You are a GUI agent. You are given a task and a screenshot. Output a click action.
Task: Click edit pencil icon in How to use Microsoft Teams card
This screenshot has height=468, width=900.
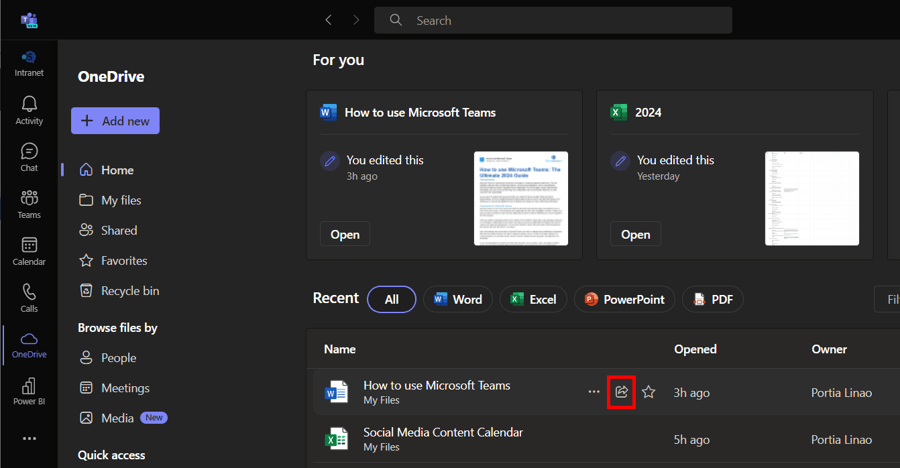tap(330, 161)
